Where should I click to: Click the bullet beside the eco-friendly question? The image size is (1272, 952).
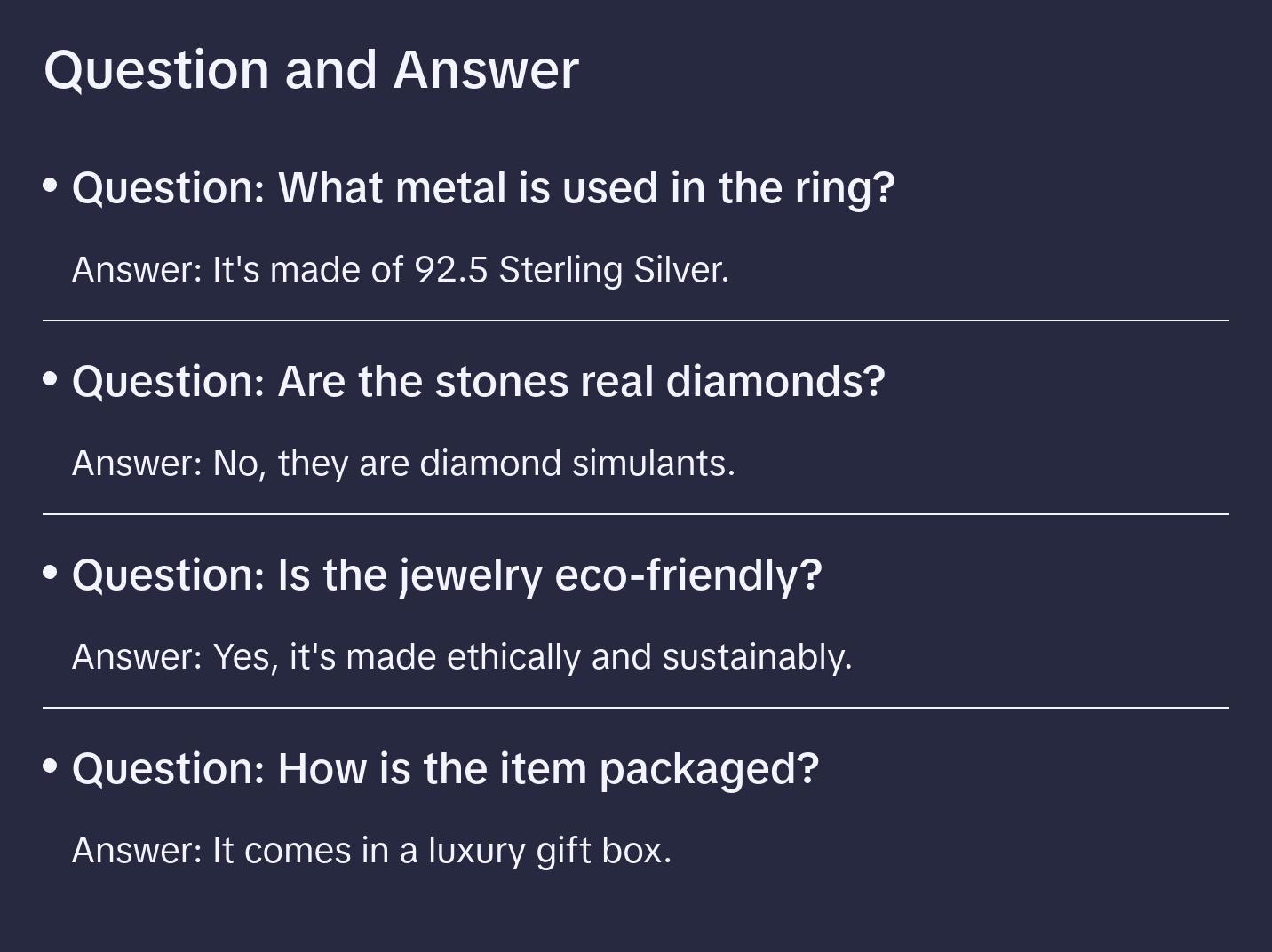(x=51, y=573)
